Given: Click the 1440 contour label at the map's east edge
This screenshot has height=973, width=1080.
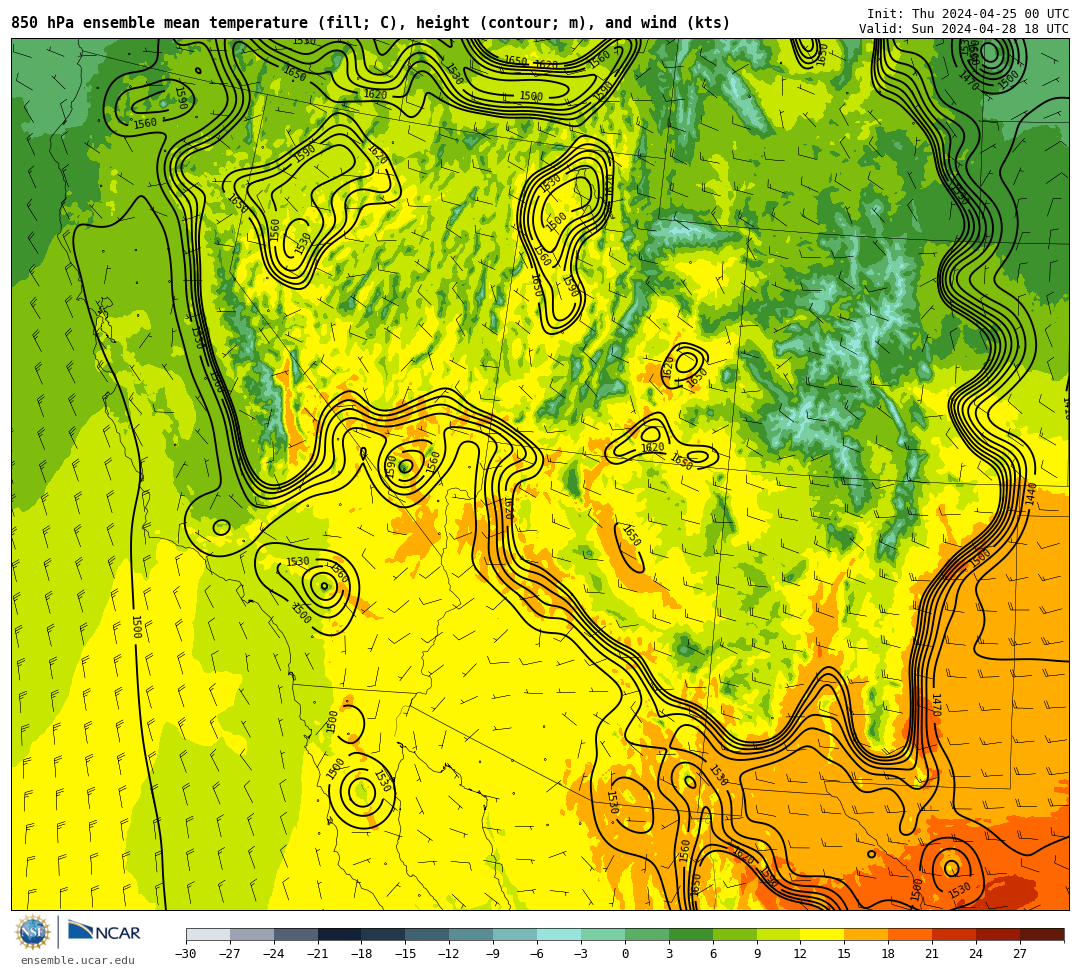Looking at the screenshot, I should tap(1031, 495).
